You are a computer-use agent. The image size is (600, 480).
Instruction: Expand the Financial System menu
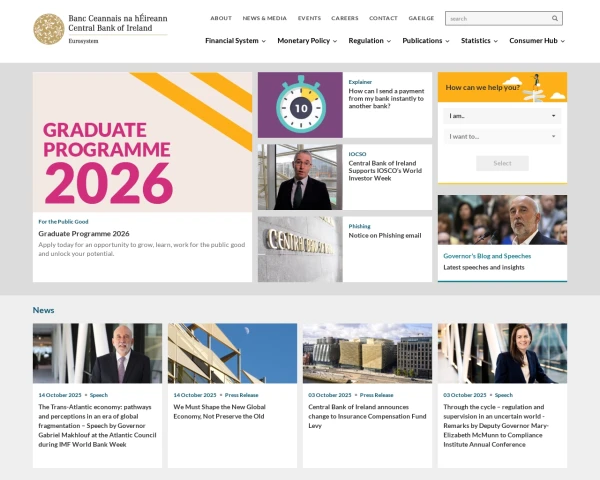pos(235,41)
